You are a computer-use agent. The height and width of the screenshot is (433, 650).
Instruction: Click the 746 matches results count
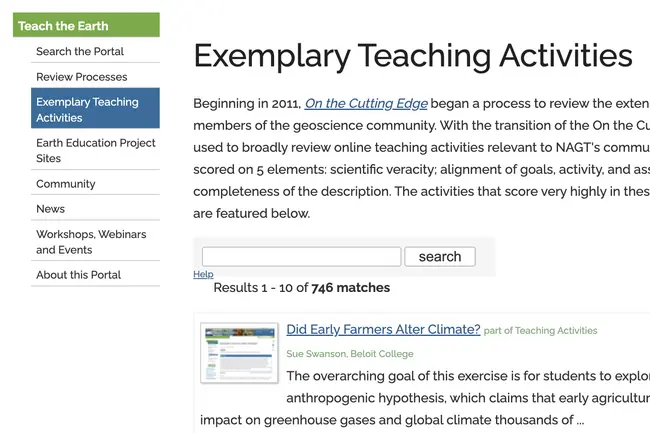coord(350,288)
